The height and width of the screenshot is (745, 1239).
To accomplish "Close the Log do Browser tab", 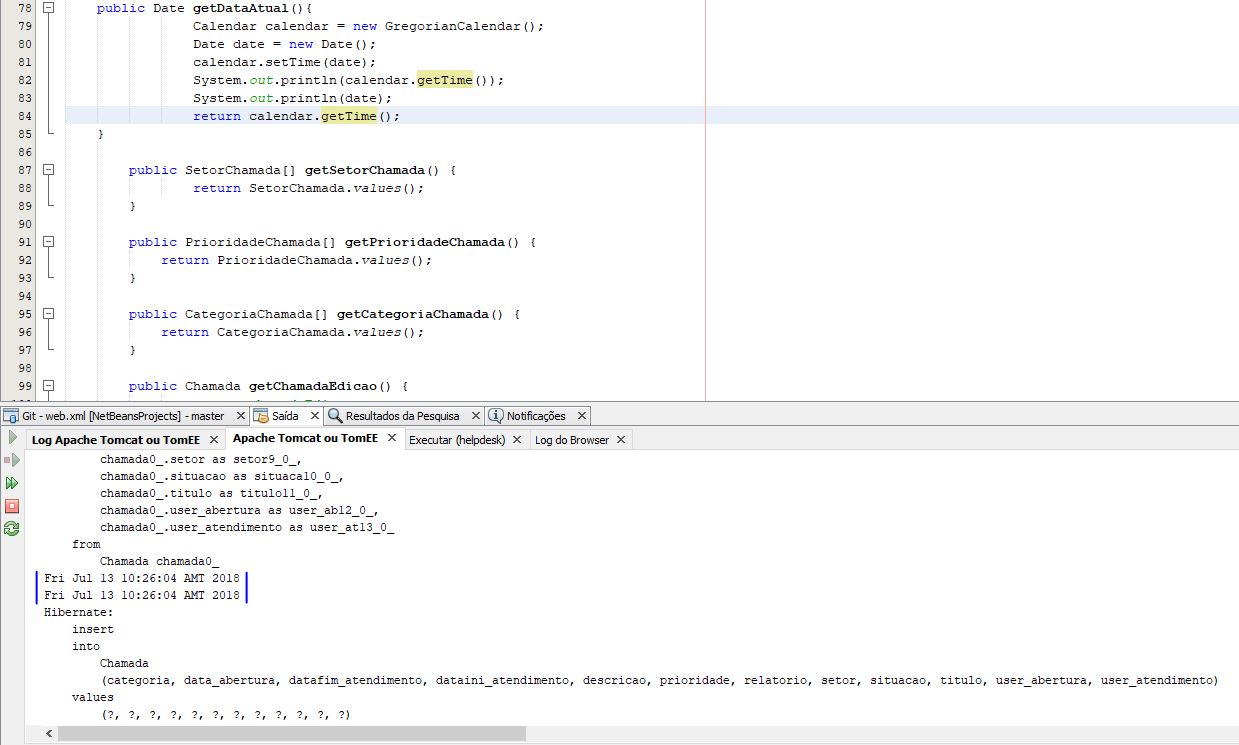I will coord(620,440).
